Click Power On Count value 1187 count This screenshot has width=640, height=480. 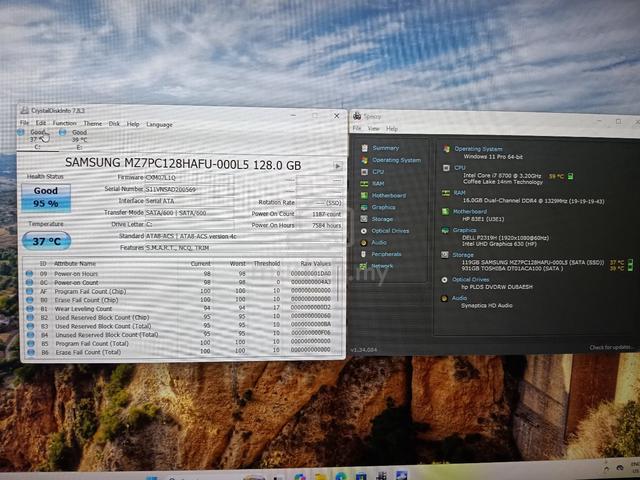click(x=319, y=214)
